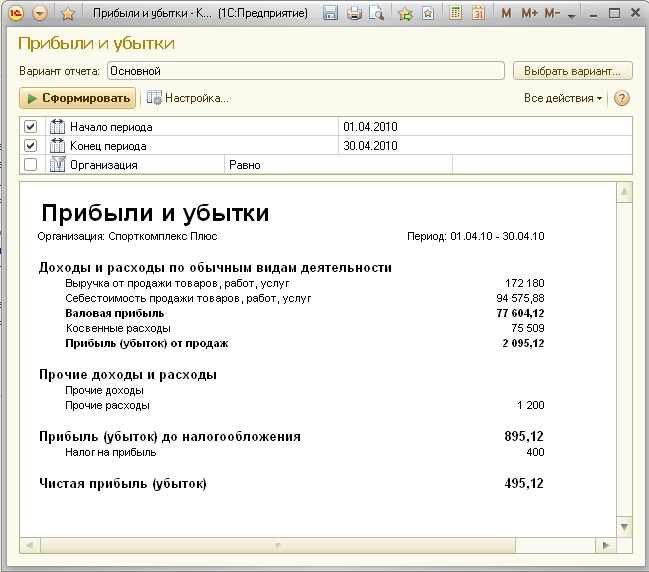Print the report with the printer icon
Screen dimensions: 649x572
[354, 14]
